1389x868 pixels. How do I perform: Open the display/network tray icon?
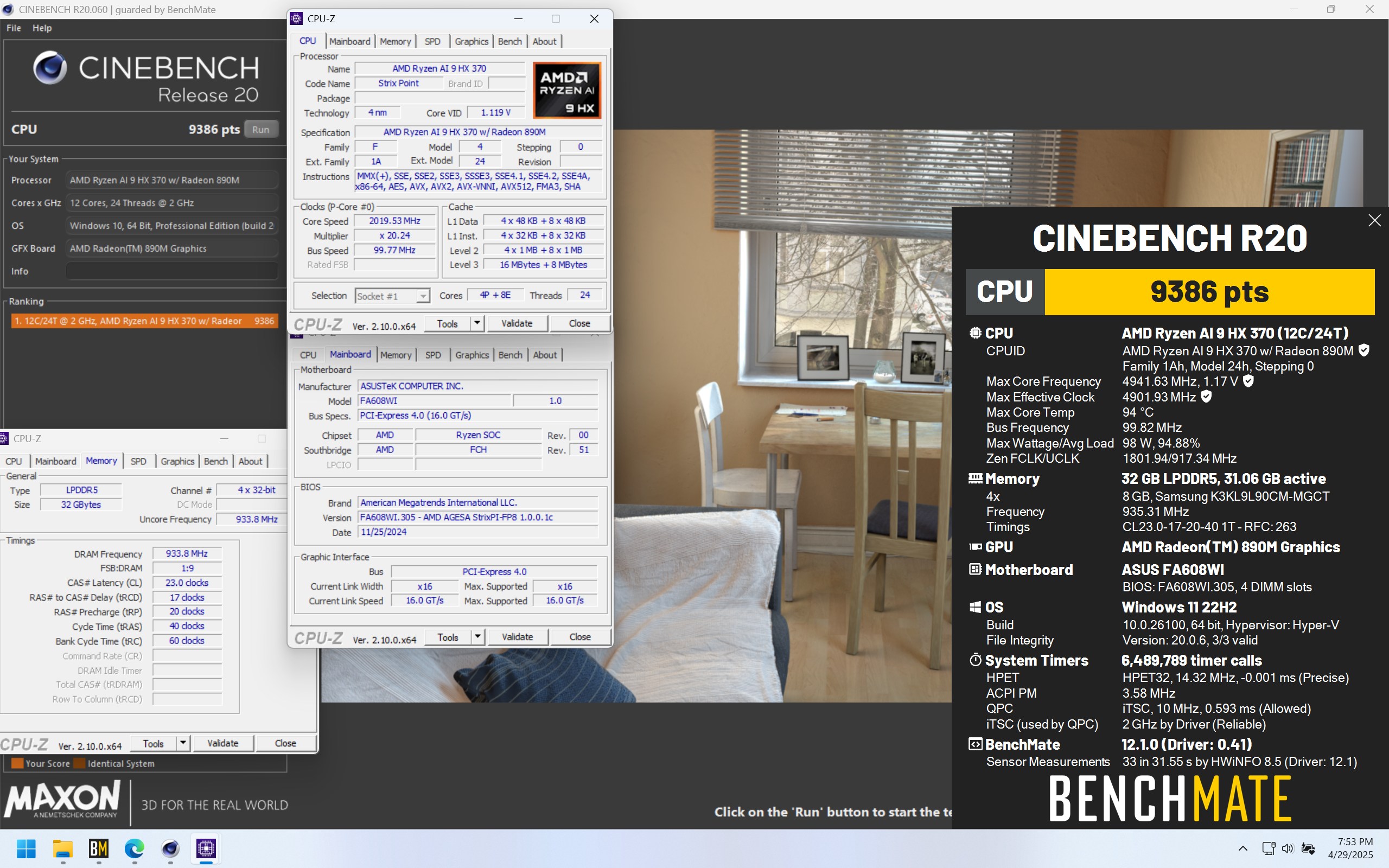[1269, 848]
